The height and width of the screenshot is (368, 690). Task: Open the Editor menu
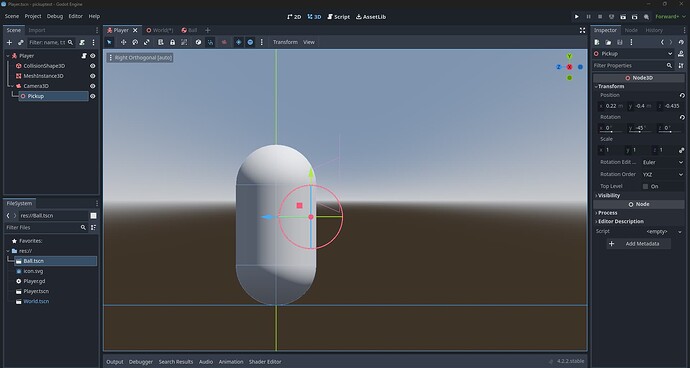[75, 16]
